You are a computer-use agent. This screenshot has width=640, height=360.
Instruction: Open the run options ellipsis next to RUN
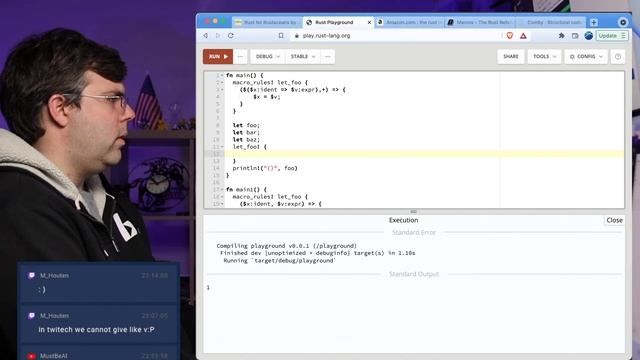coord(240,56)
